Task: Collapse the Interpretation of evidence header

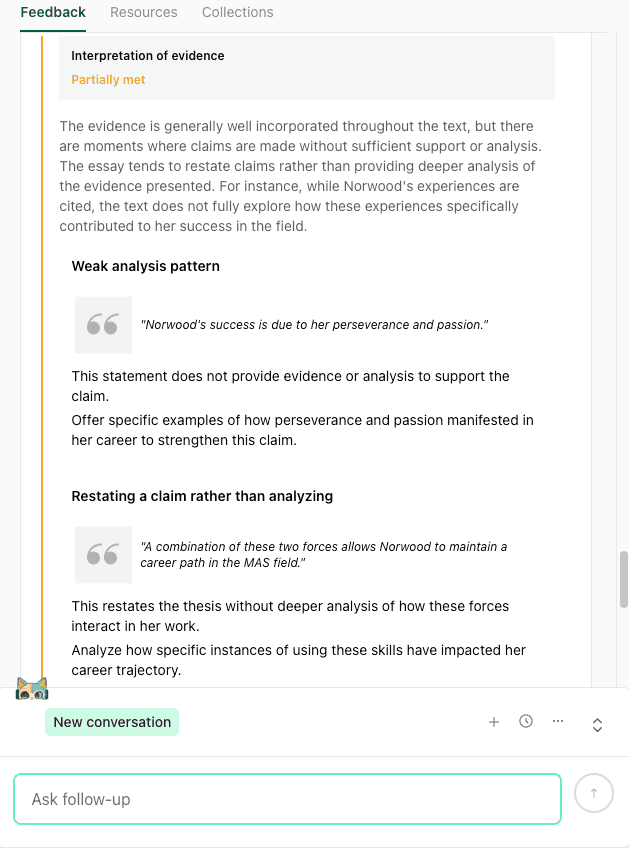Action: [147, 56]
